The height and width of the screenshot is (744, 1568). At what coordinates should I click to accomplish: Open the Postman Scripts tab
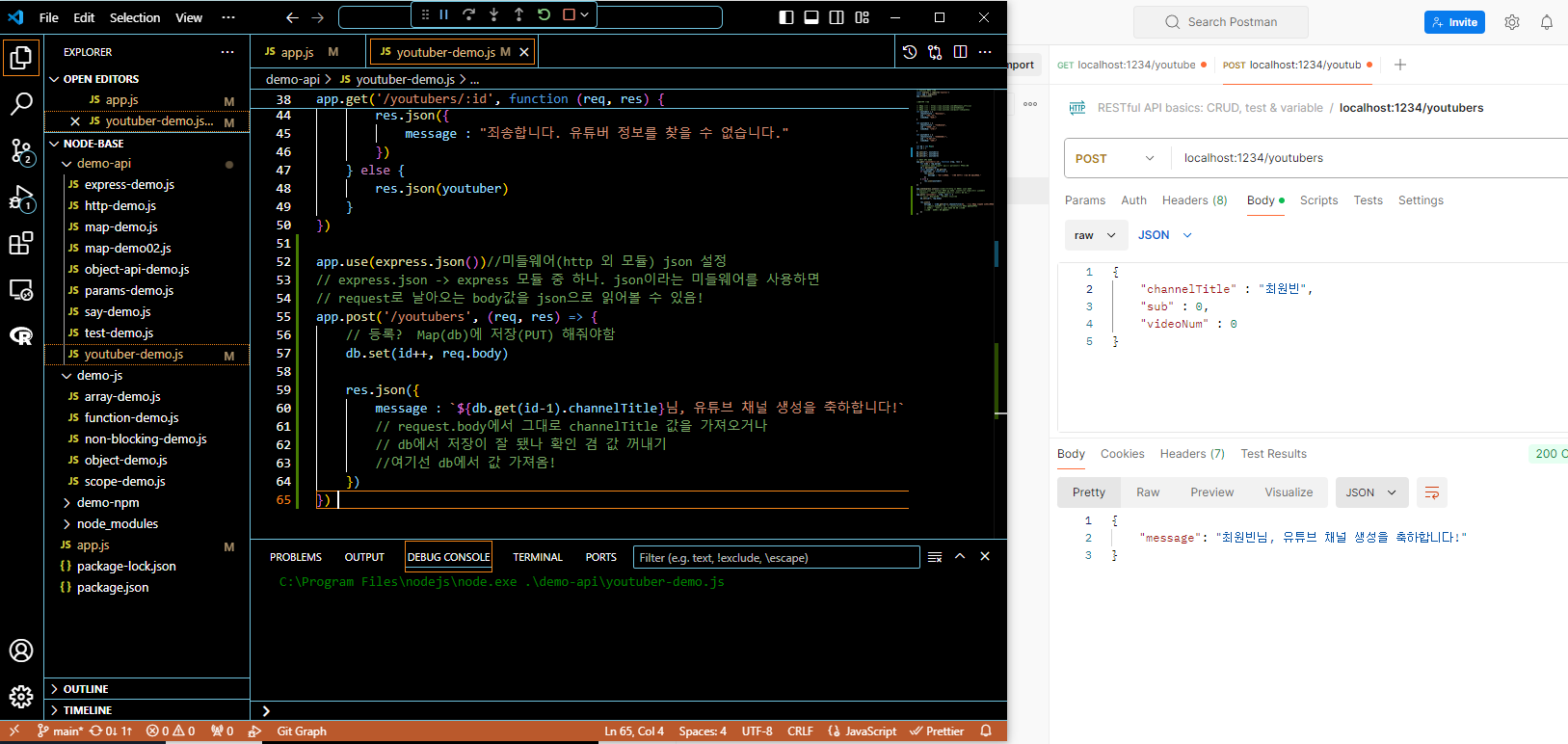(x=1318, y=200)
